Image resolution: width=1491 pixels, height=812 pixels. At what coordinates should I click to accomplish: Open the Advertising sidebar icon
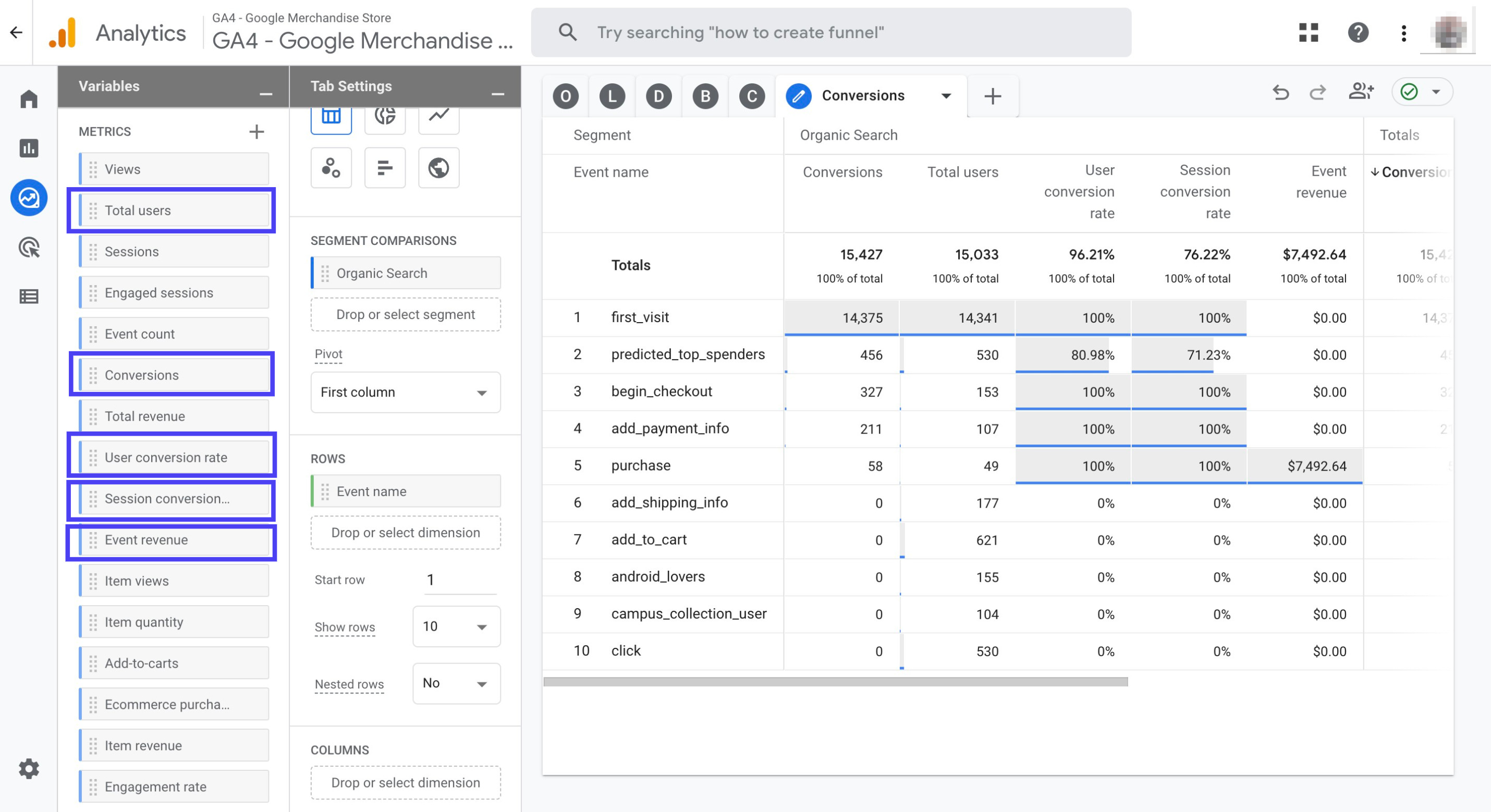click(29, 247)
